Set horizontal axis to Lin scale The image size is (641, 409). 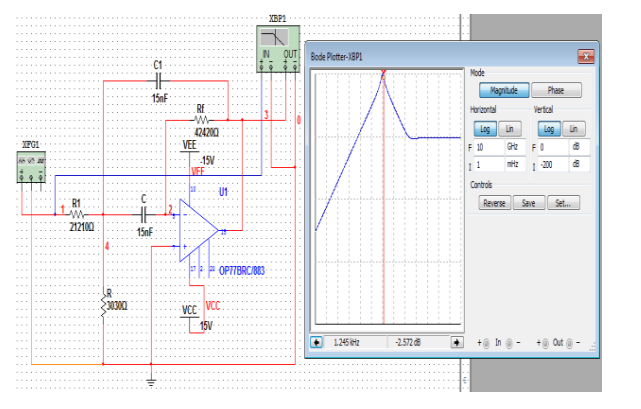[509, 129]
